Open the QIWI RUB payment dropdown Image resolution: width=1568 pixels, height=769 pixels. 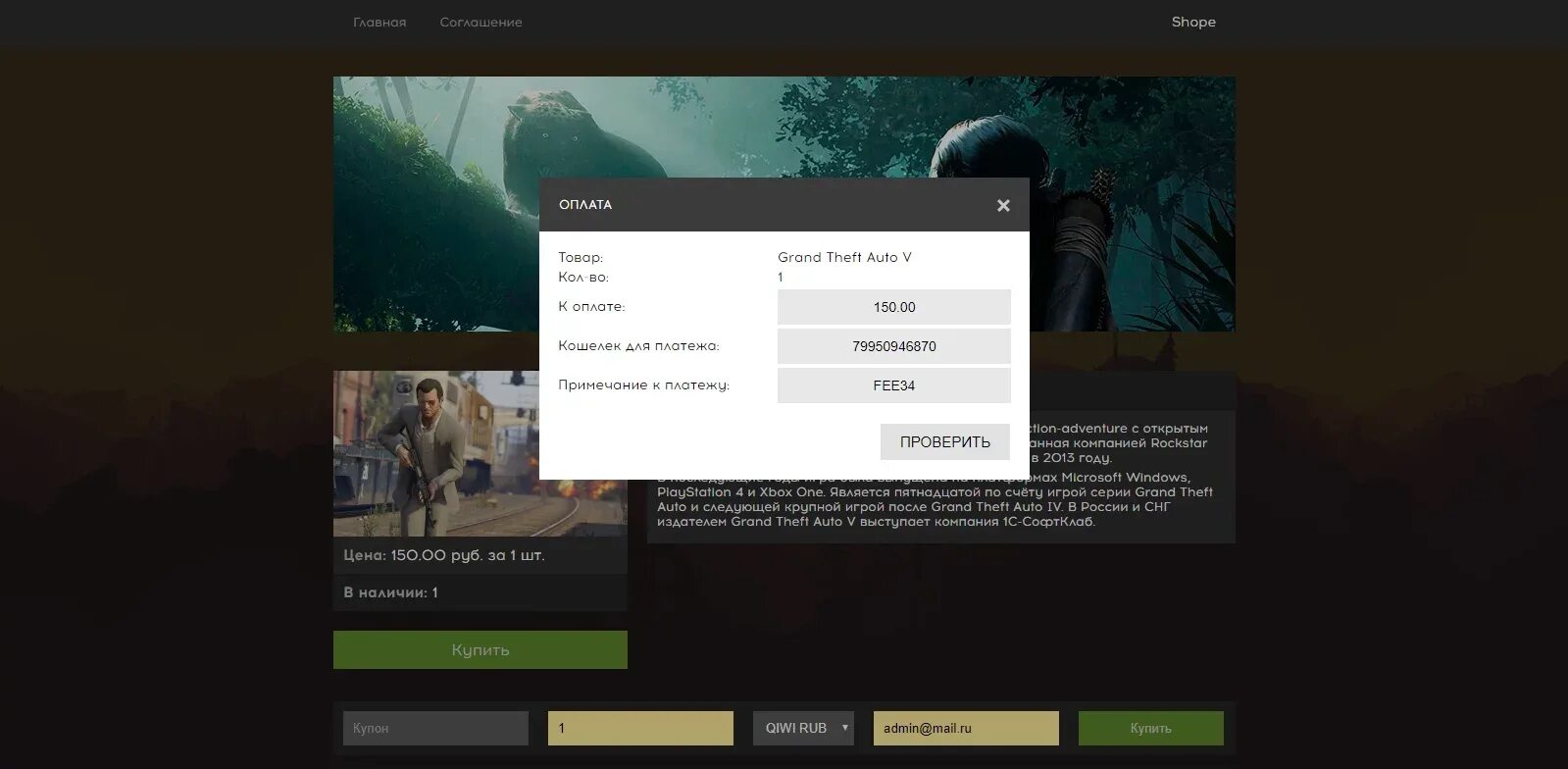click(803, 728)
